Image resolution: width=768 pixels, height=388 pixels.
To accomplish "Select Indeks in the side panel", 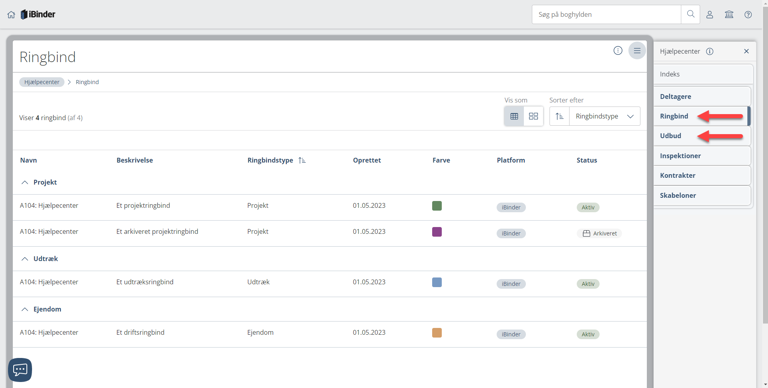I will click(703, 74).
